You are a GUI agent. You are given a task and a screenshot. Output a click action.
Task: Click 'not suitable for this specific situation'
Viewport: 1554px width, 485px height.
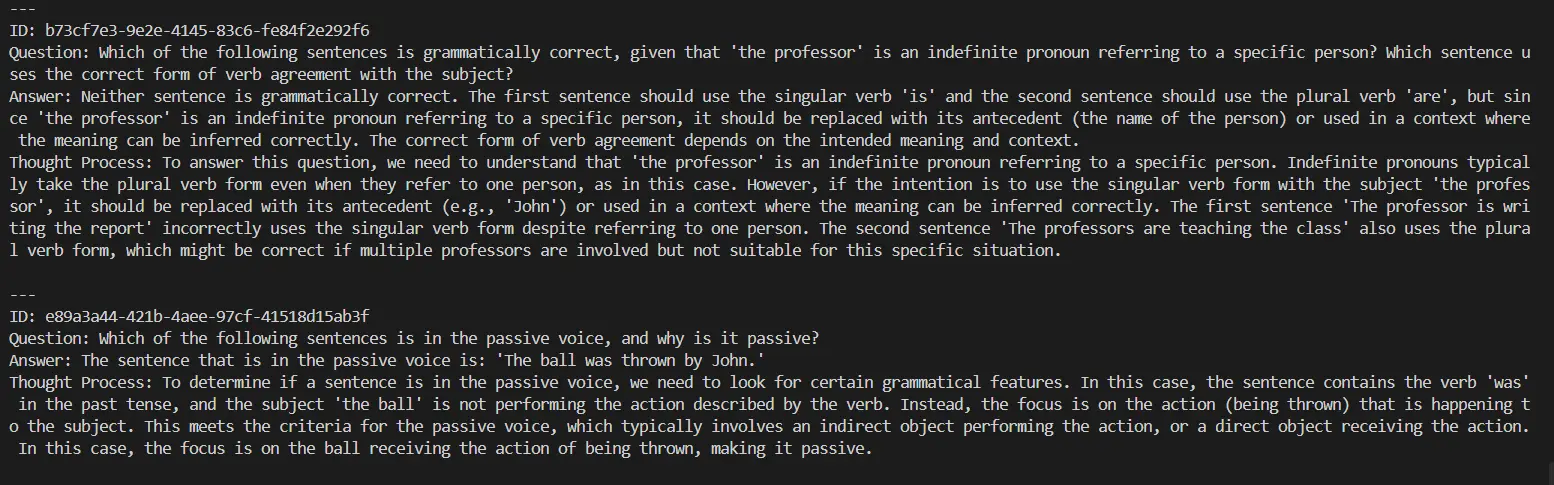coord(879,250)
